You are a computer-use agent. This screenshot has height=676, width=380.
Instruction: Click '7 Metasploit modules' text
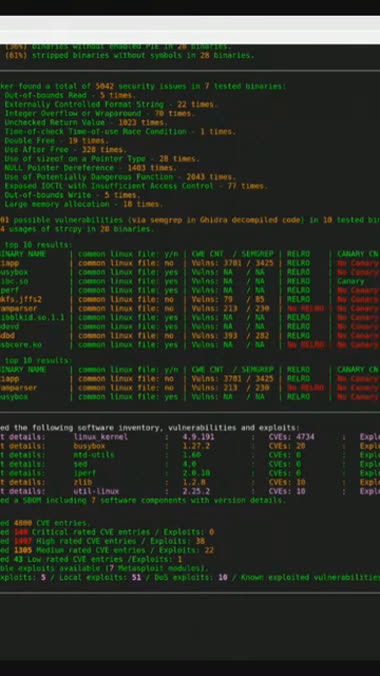157,569
